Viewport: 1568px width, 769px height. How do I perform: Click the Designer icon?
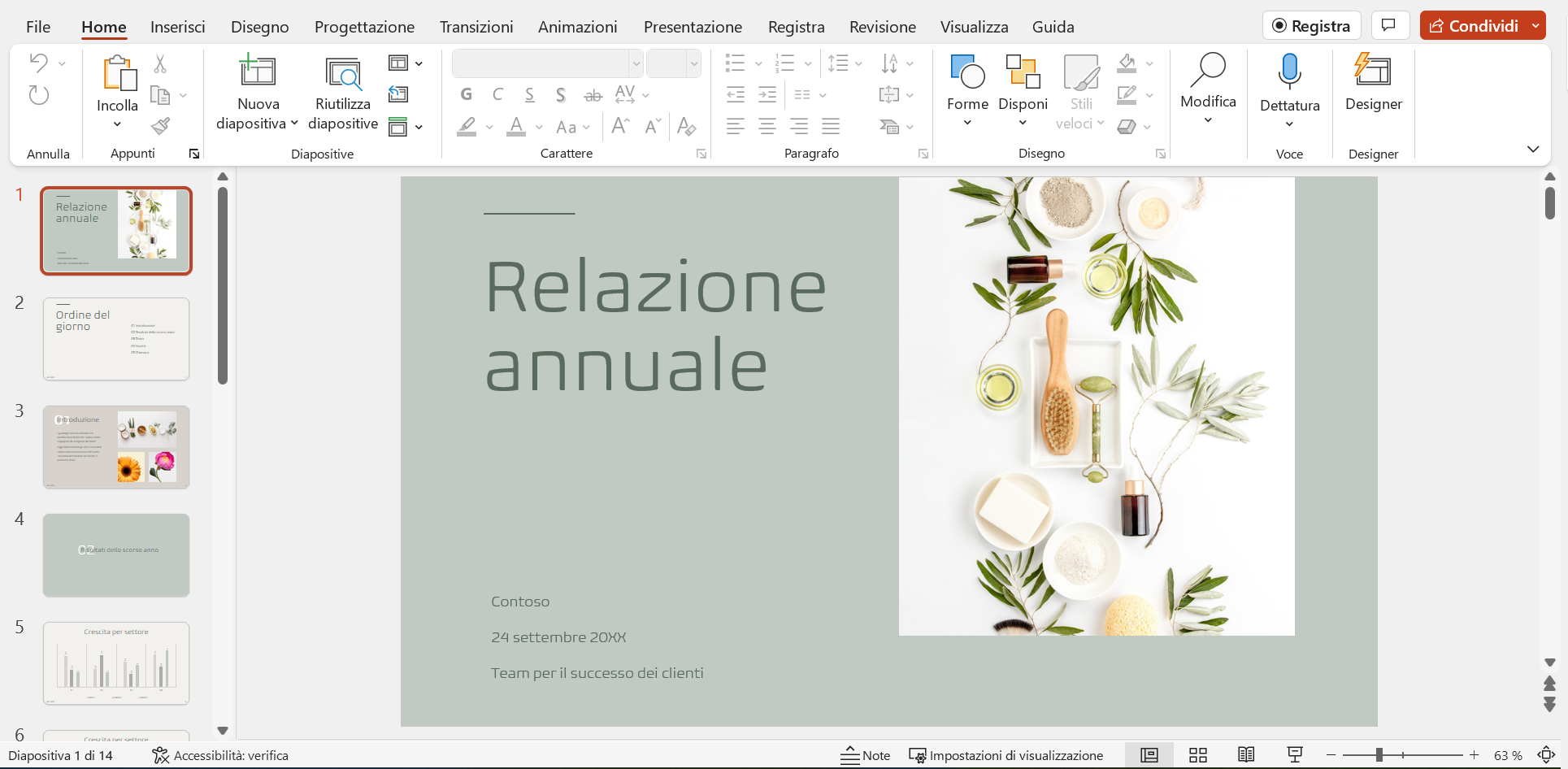1373,70
